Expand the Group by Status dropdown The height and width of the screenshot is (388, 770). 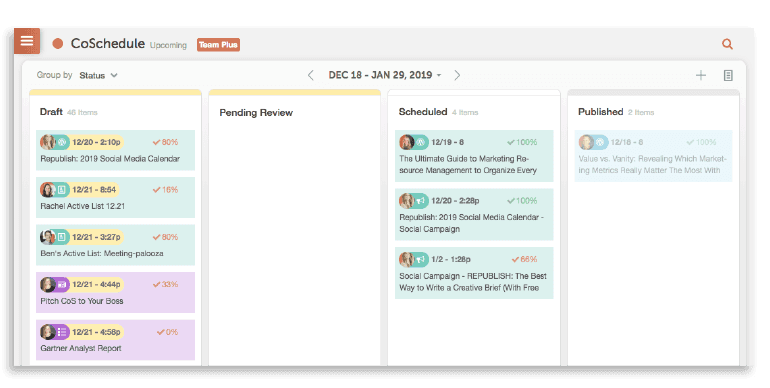click(x=98, y=76)
